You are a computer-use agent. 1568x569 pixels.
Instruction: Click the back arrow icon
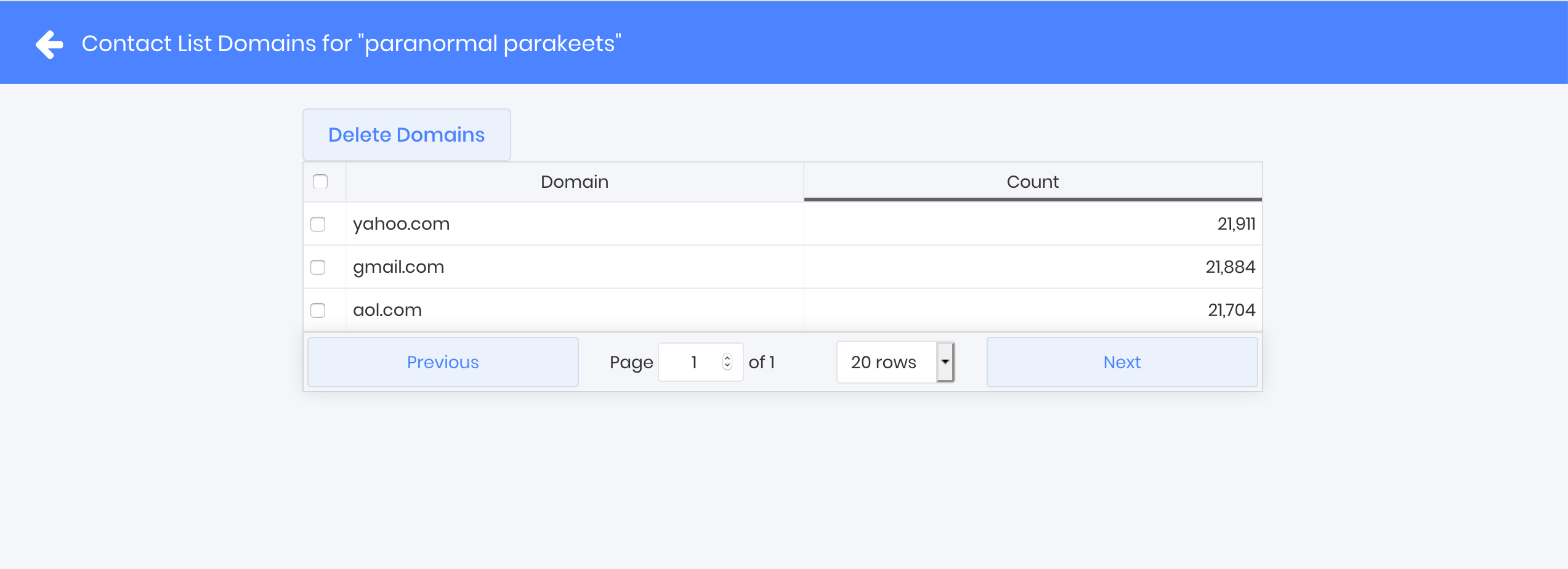[49, 44]
